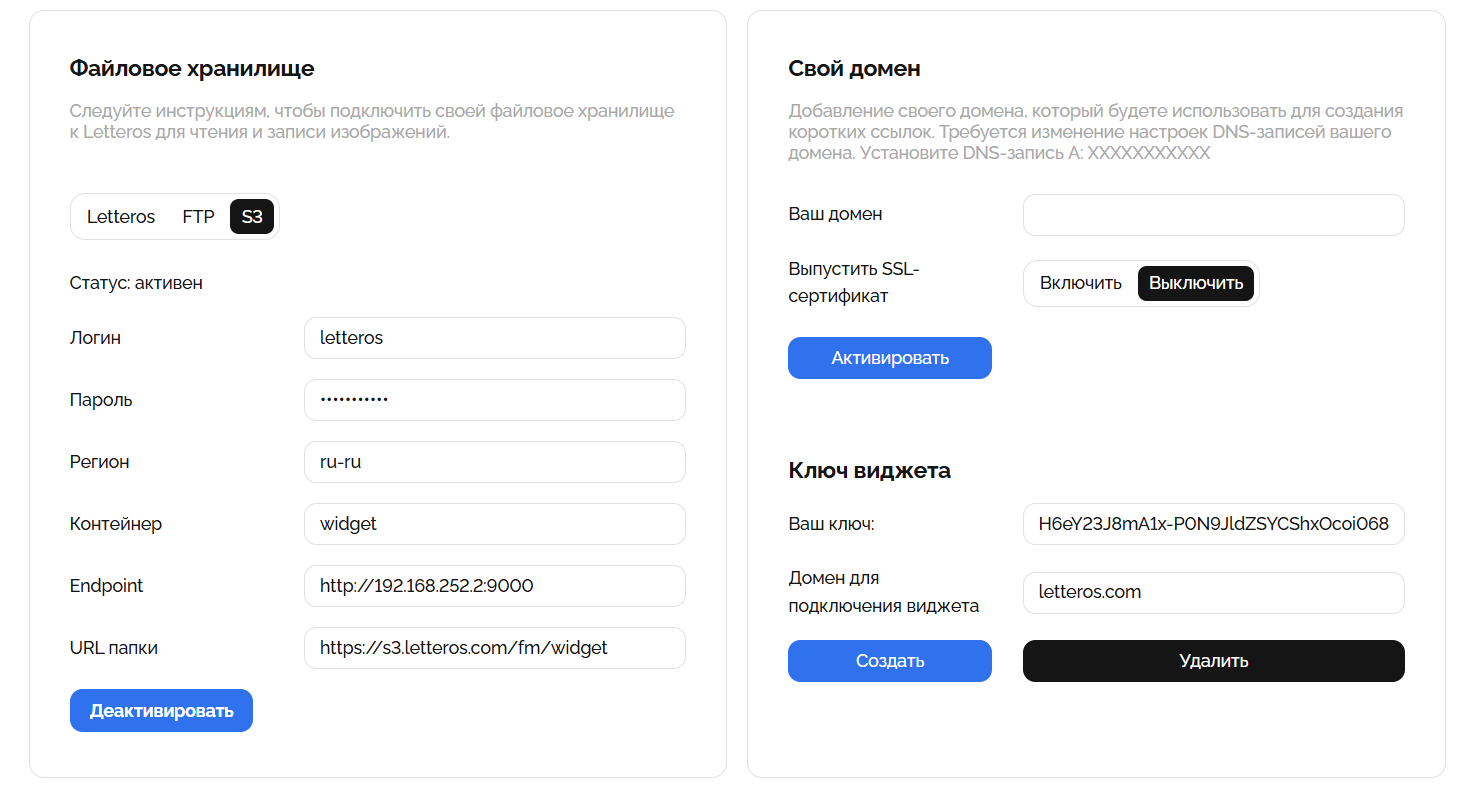The image size is (1459, 790).
Task: Click the Статус: активен text
Action: pos(136,283)
